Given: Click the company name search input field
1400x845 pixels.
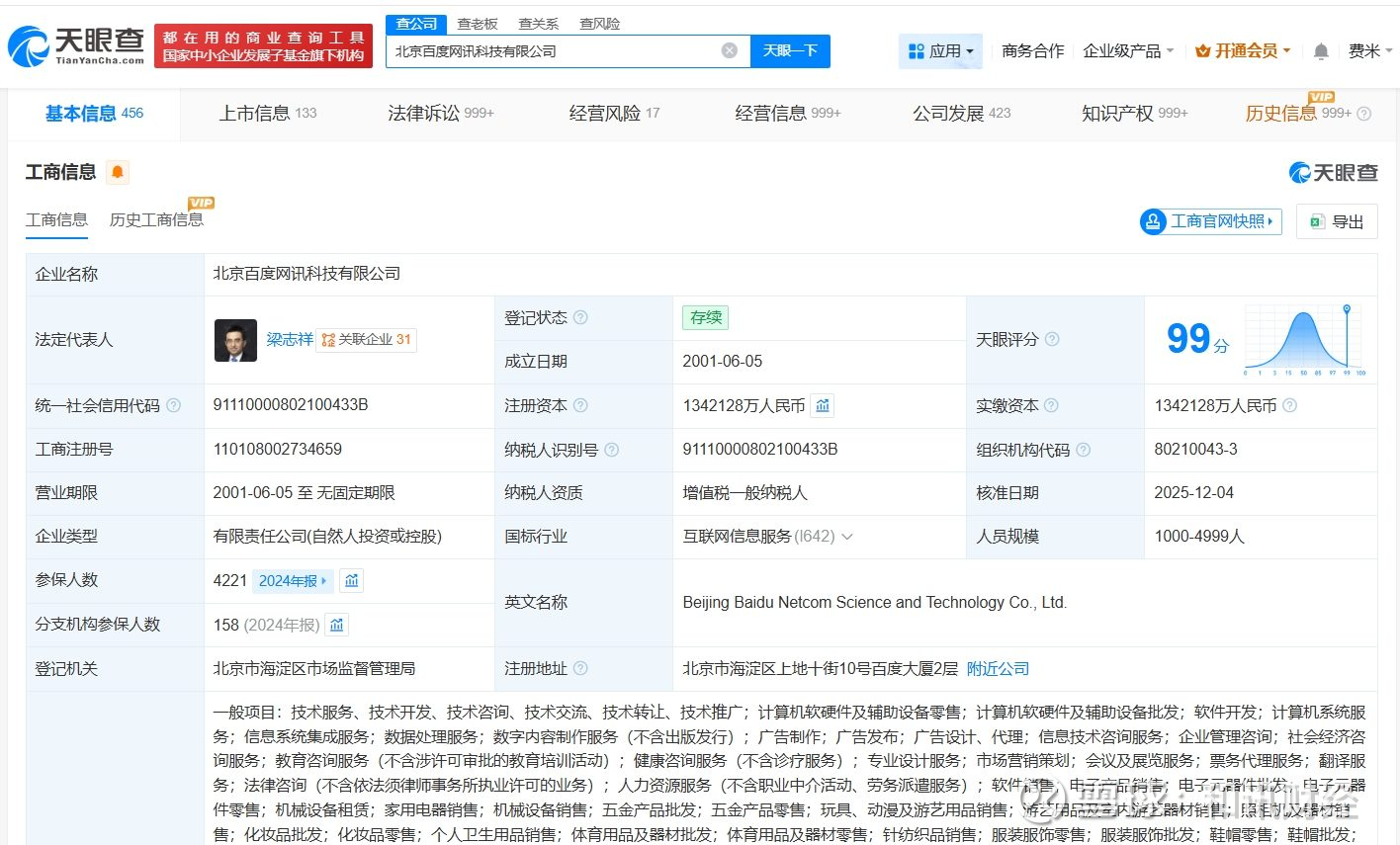Looking at the screenshot, I should pos(554,51).
